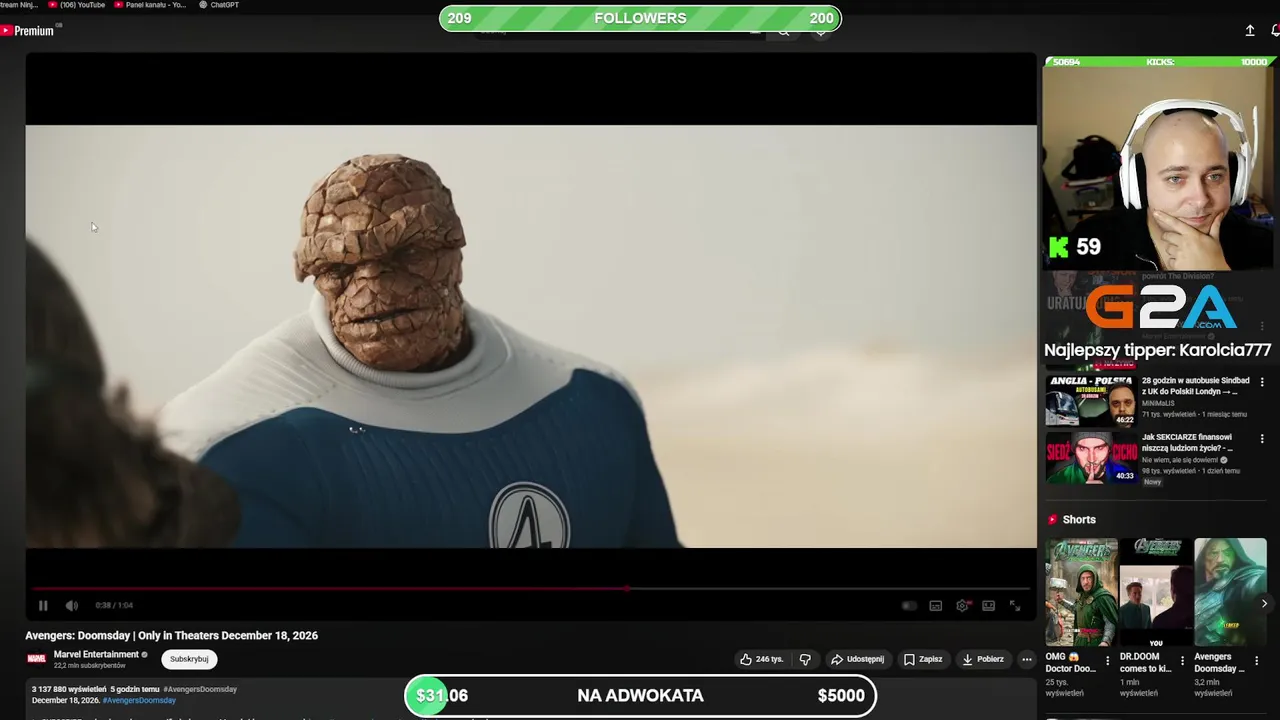This screenshot has height=720, width=1280.
Task: Open options for the "OMG Doctor Doo..." short
Action: coord(1107,661)
